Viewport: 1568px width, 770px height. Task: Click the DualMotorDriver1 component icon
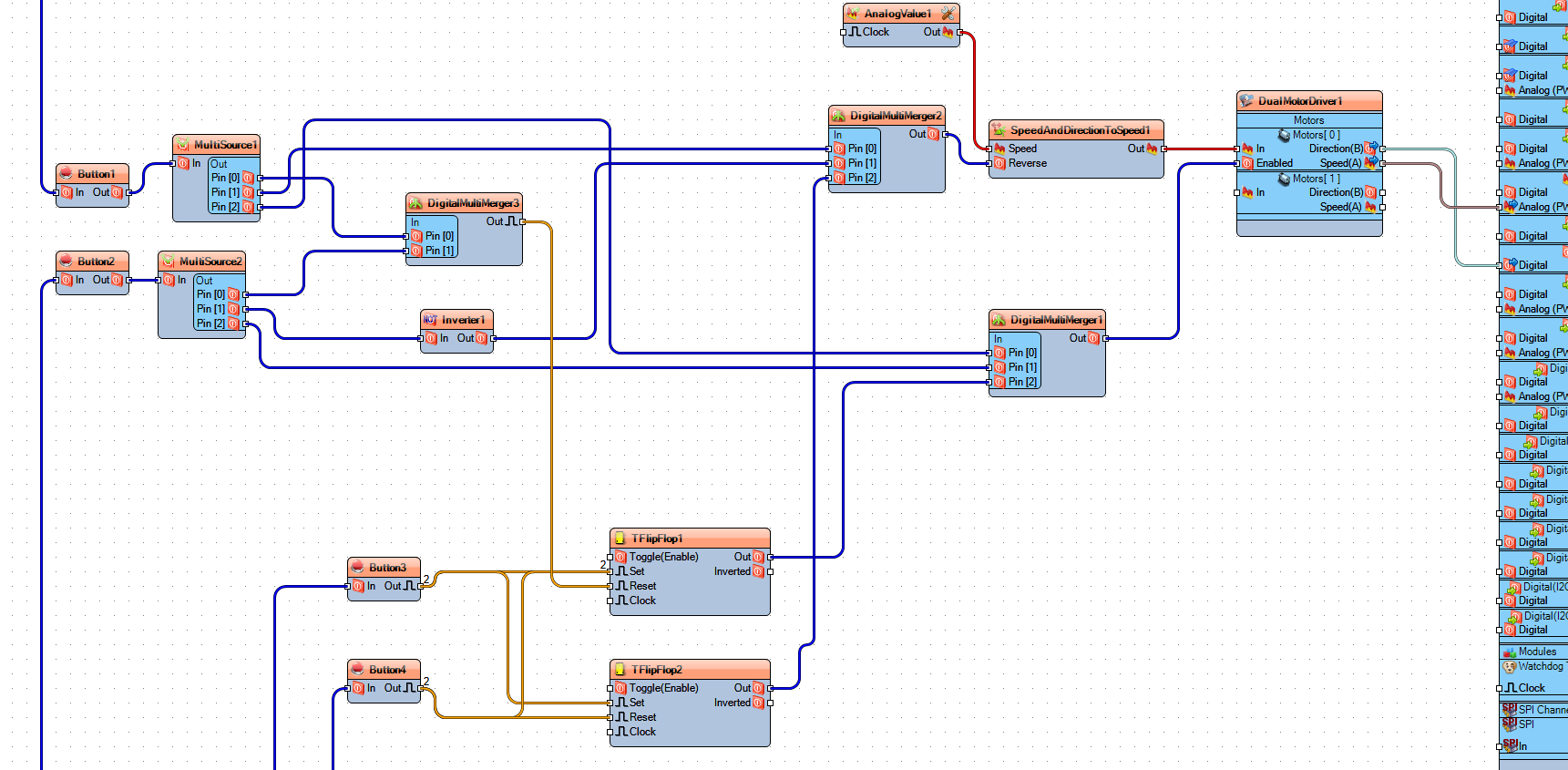point(1246,101)
